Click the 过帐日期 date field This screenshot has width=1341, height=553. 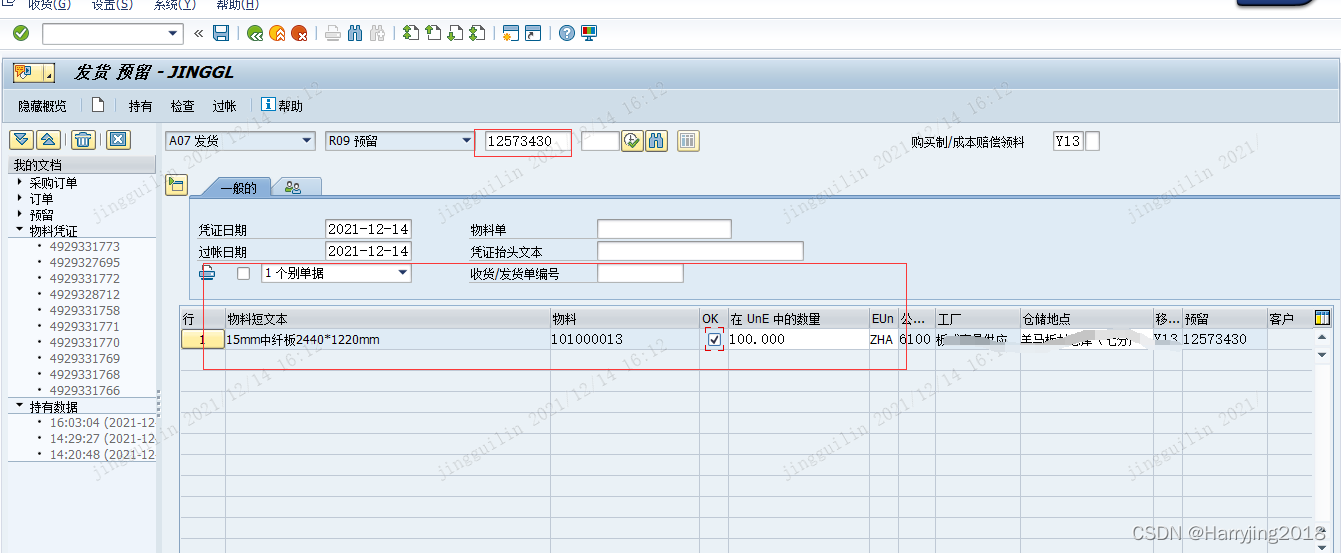coord(368,251)
